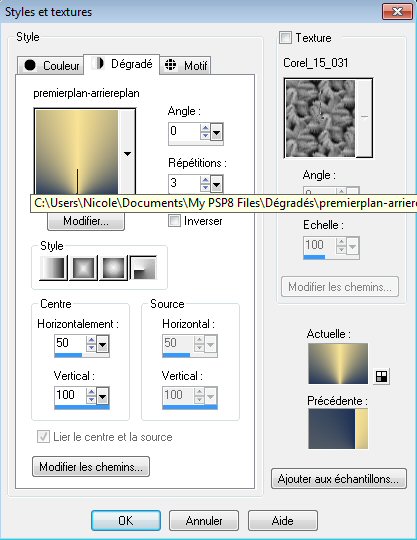Click the gradient preview thumbnail
The width and height of the screenshot is (417, 540).
click(77, 153)
